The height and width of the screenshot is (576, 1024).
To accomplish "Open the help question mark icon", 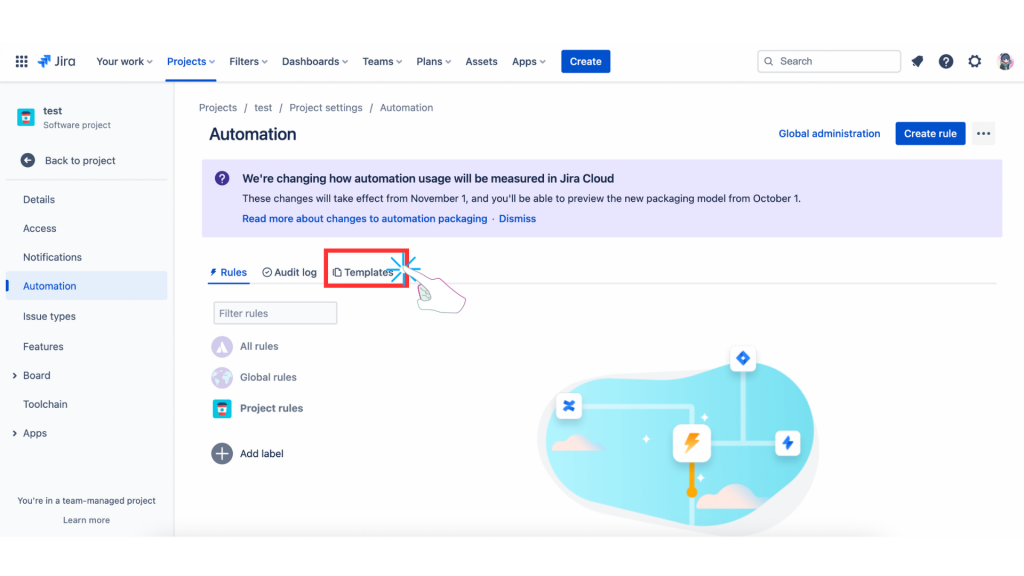I will click(946, 61).
